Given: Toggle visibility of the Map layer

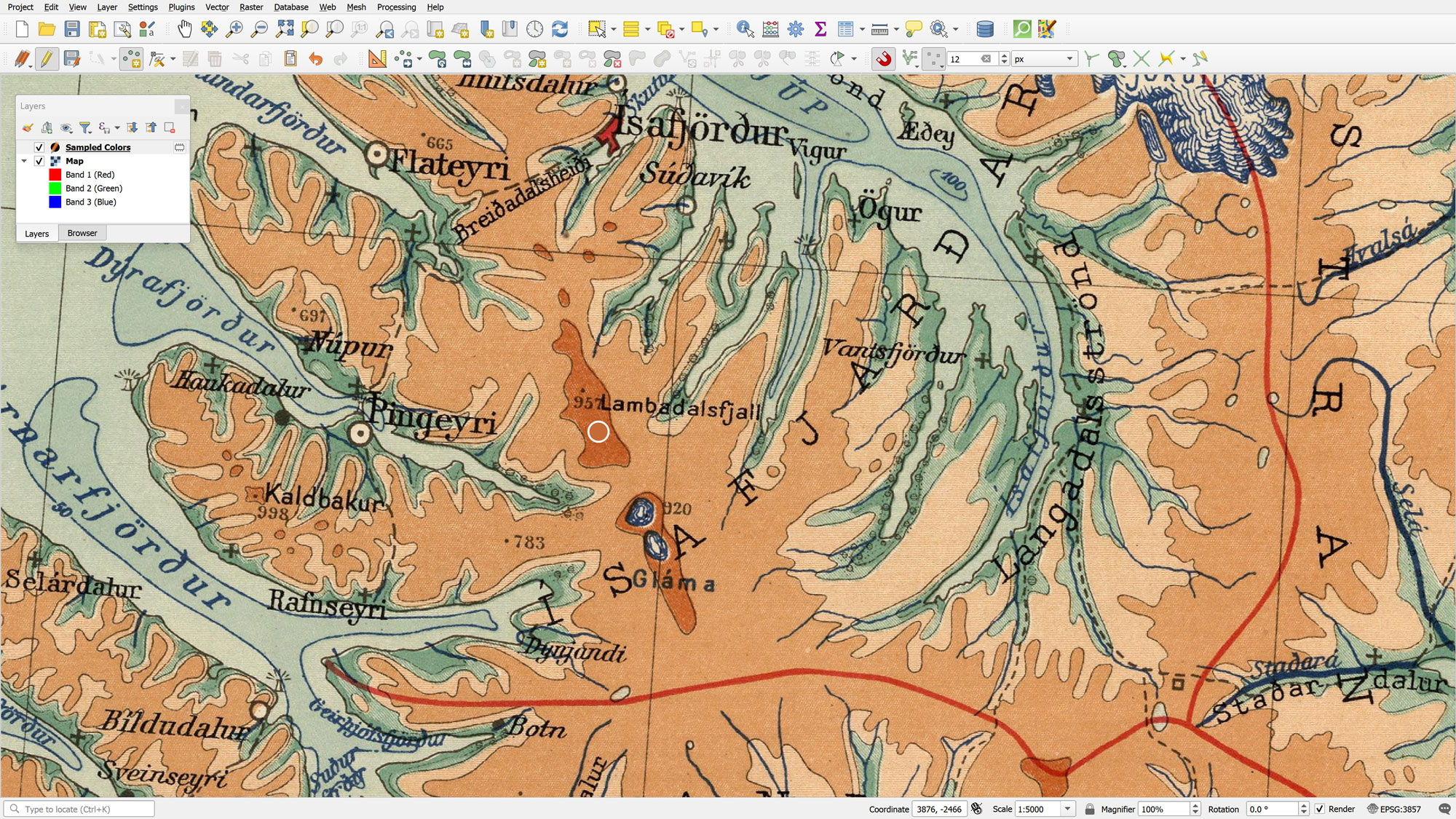Looking at the screenshot, I should pyautogui.click(x=39, y=161).
